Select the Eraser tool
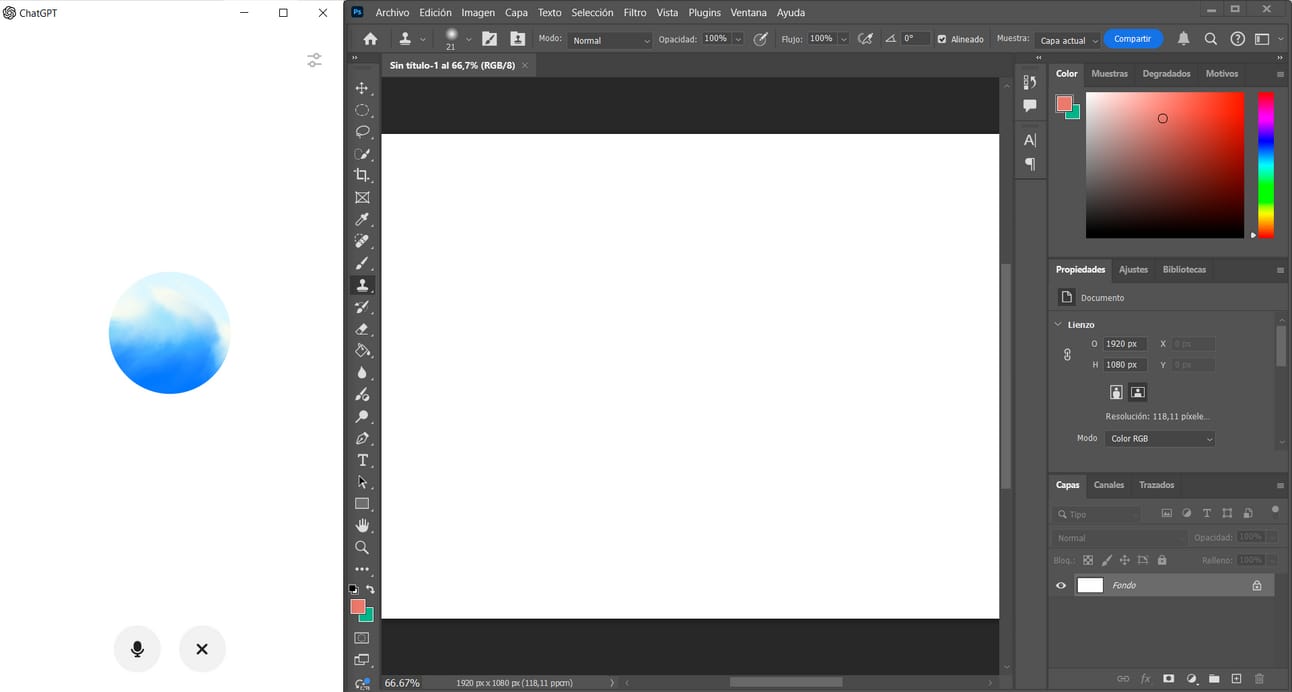The image size is (1292, 692). (x=362, y=329)
